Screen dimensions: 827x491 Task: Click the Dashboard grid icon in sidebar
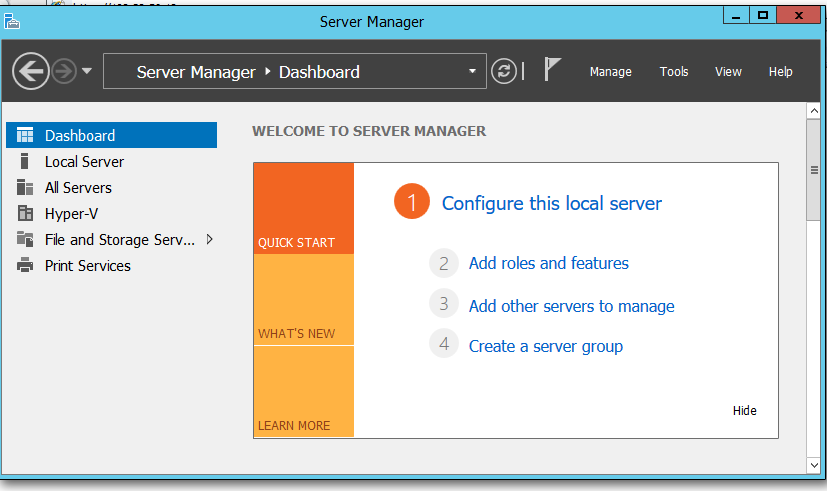(25, 135)
